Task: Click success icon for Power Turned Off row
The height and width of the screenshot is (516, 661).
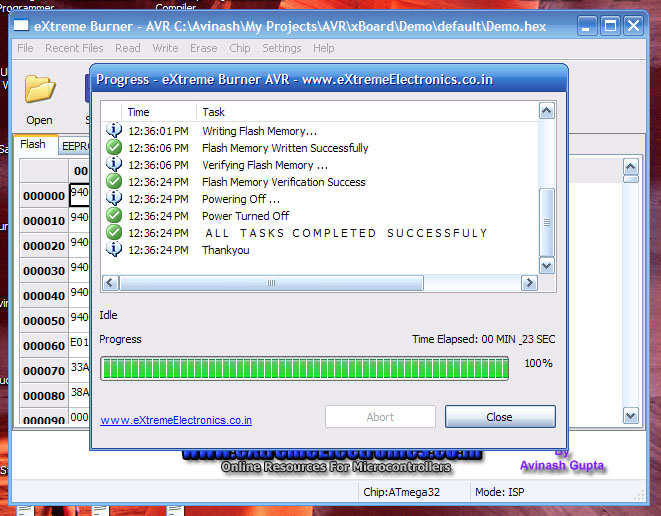Action: point(114,215)
